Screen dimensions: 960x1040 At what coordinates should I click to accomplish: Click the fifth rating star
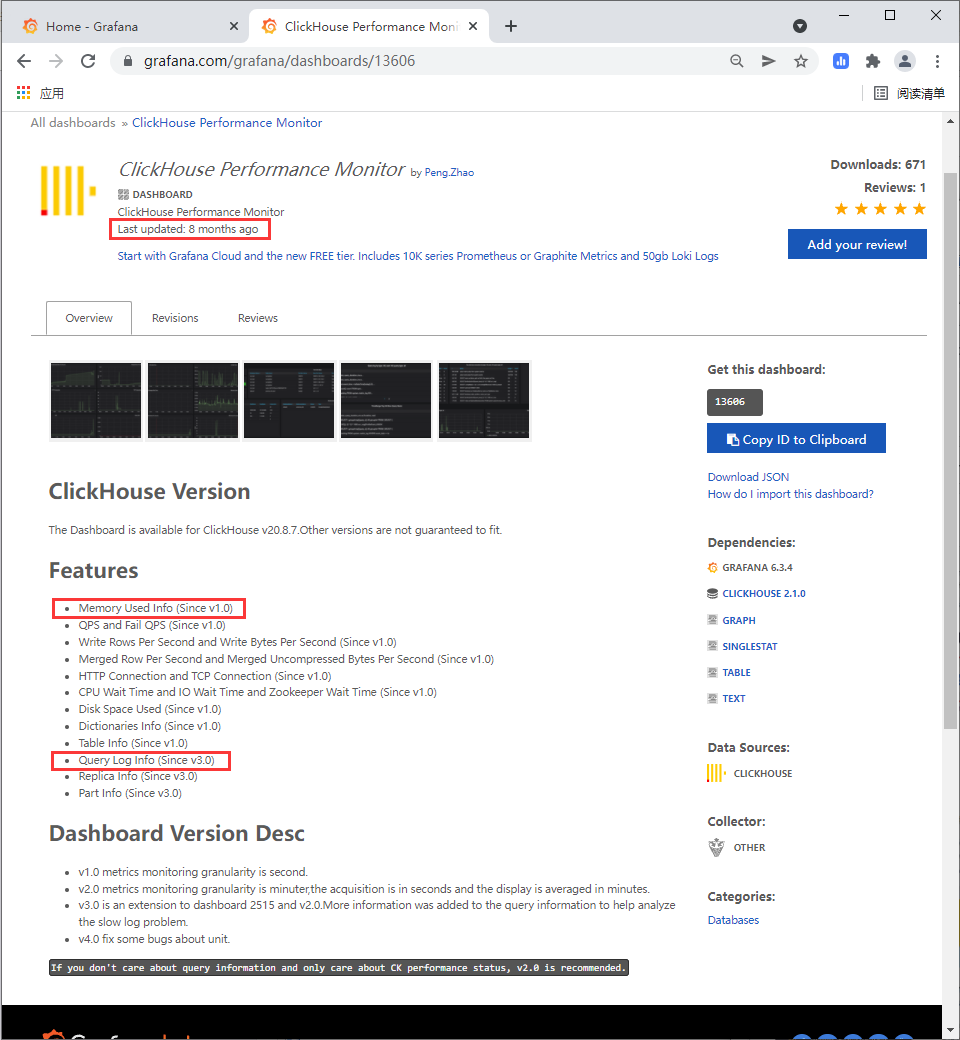click(x=919, y=210)
